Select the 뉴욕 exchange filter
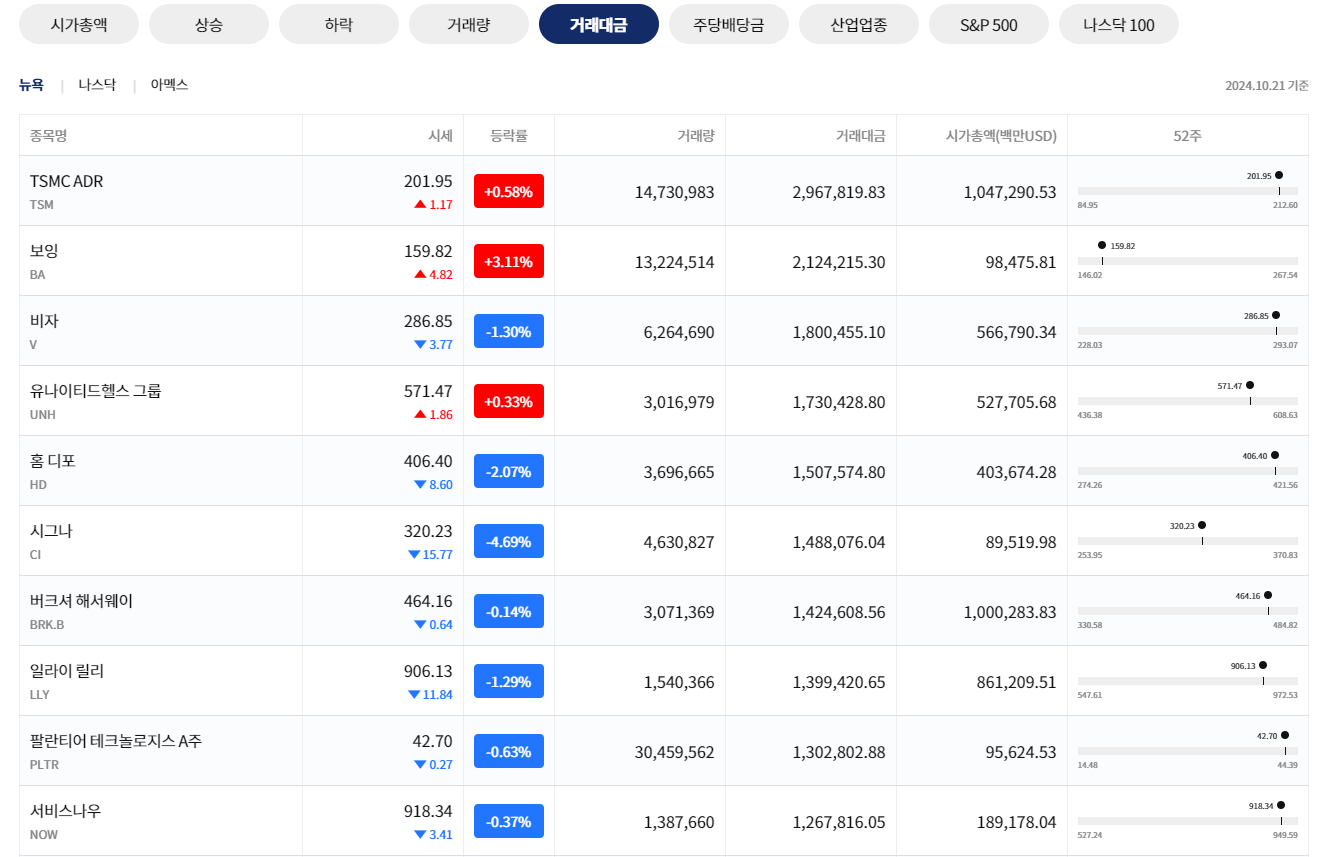 [x=31, y=85]
